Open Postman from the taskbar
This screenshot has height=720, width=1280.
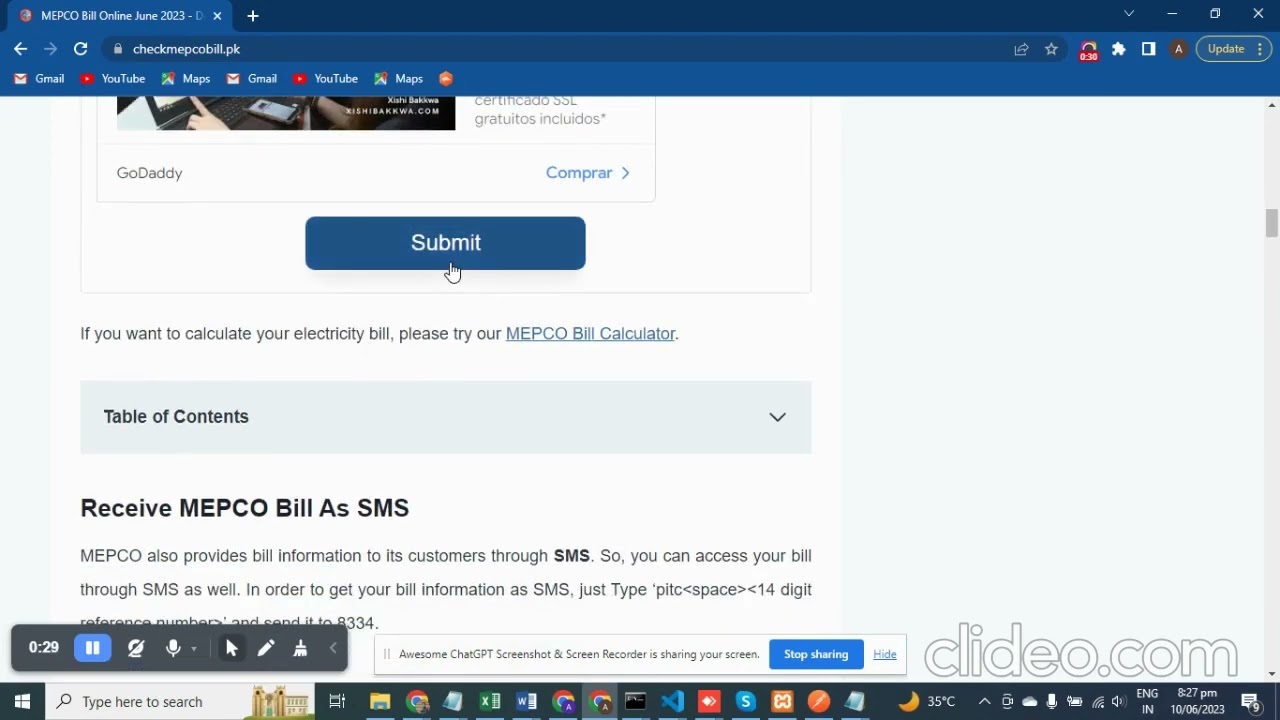tap(818, 701)
